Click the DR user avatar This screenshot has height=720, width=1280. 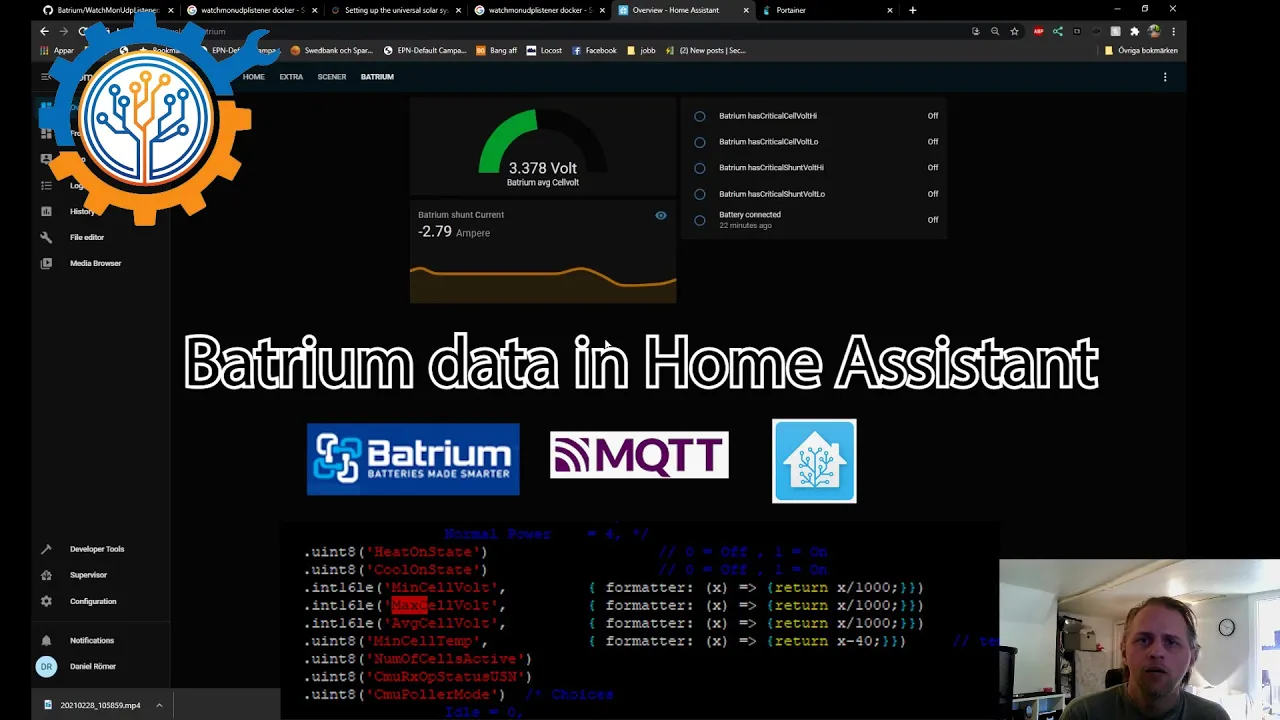point(46,666)
